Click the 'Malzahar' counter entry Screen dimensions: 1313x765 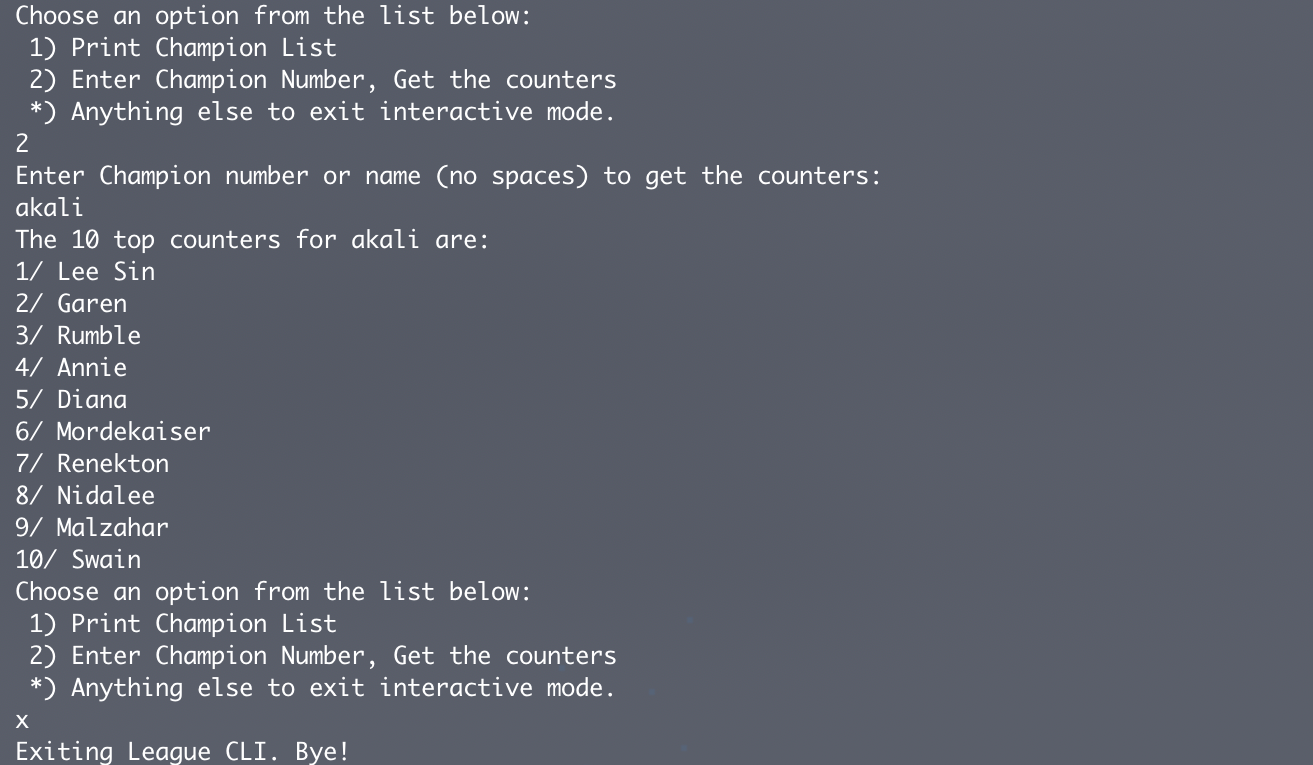coord(92,527)
